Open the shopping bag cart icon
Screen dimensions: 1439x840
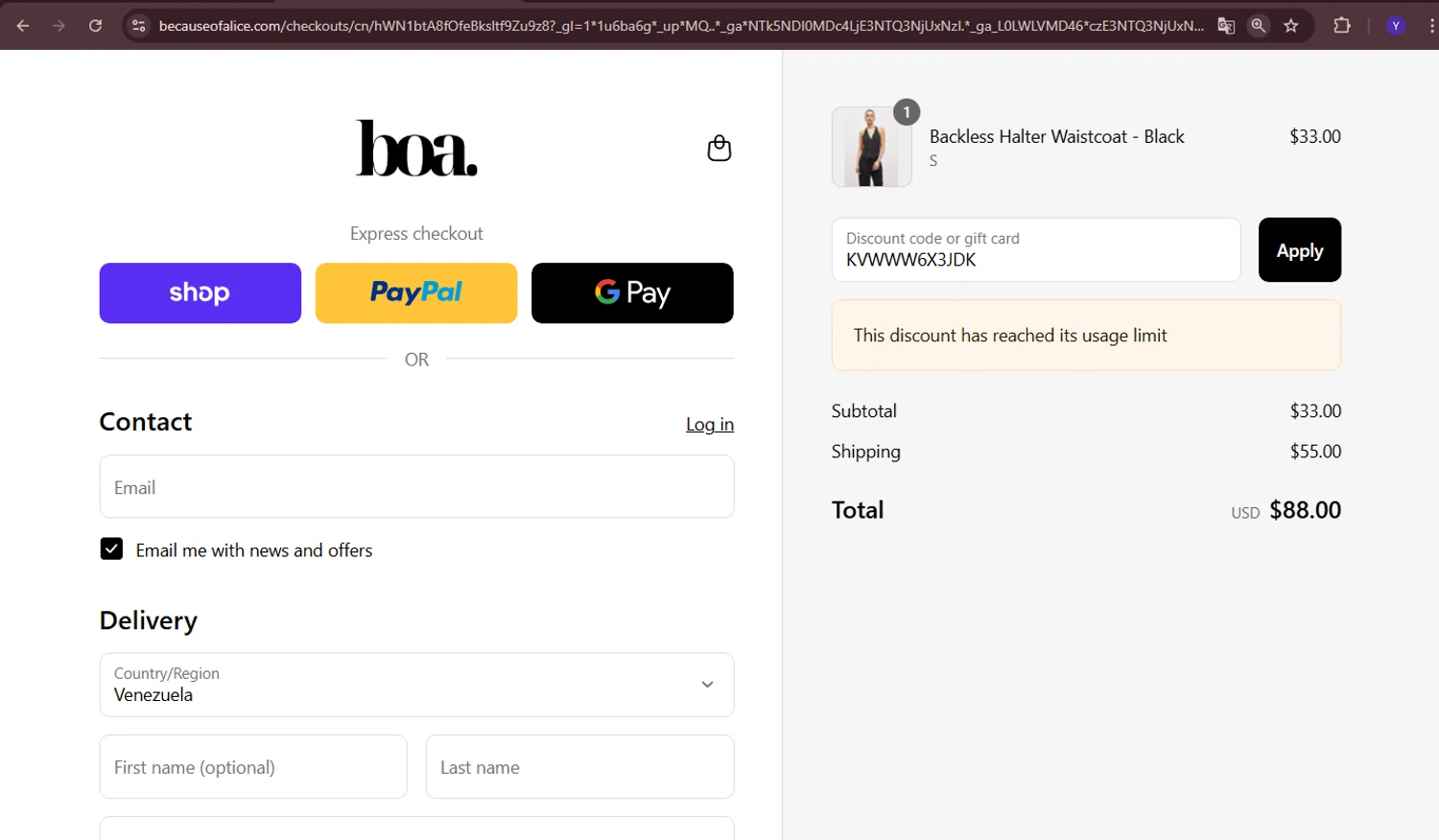pos(719,148)
